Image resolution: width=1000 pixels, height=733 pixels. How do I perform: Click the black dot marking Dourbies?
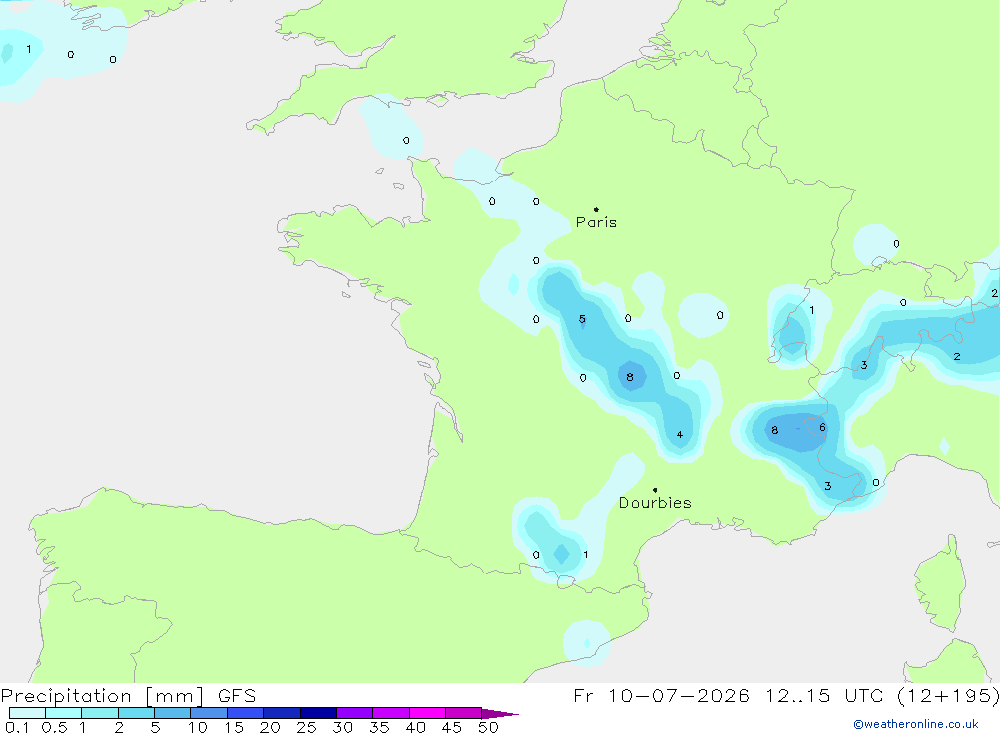655,490
